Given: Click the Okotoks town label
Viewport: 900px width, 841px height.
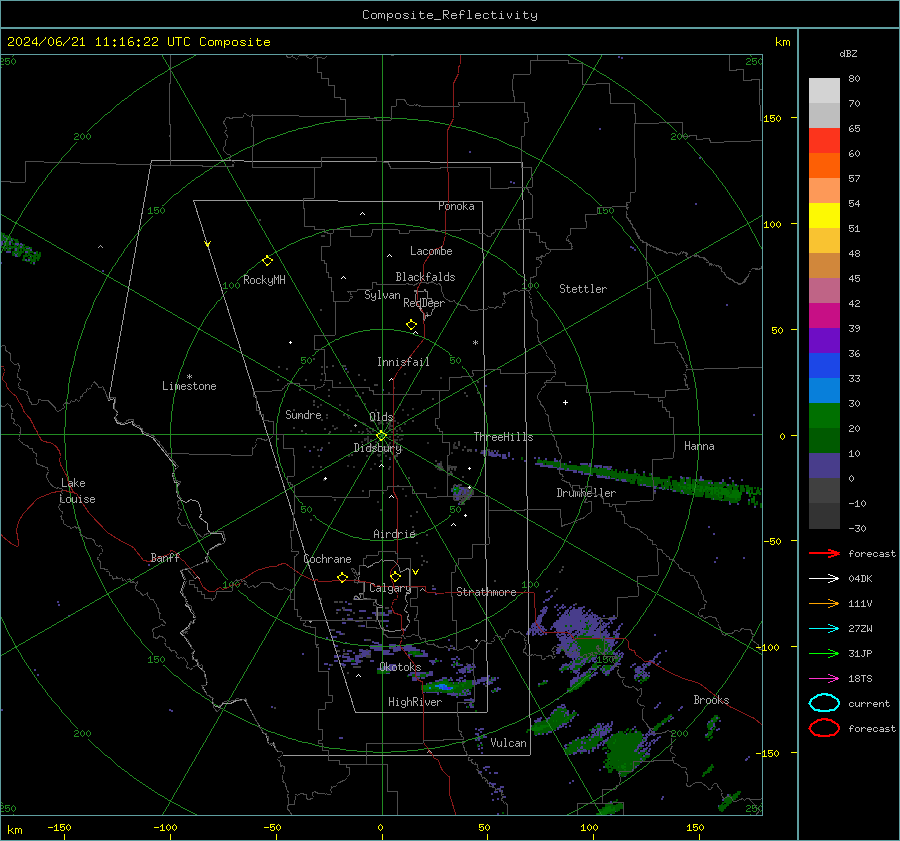Looking at the screenshot, I should tap(400, 667).
